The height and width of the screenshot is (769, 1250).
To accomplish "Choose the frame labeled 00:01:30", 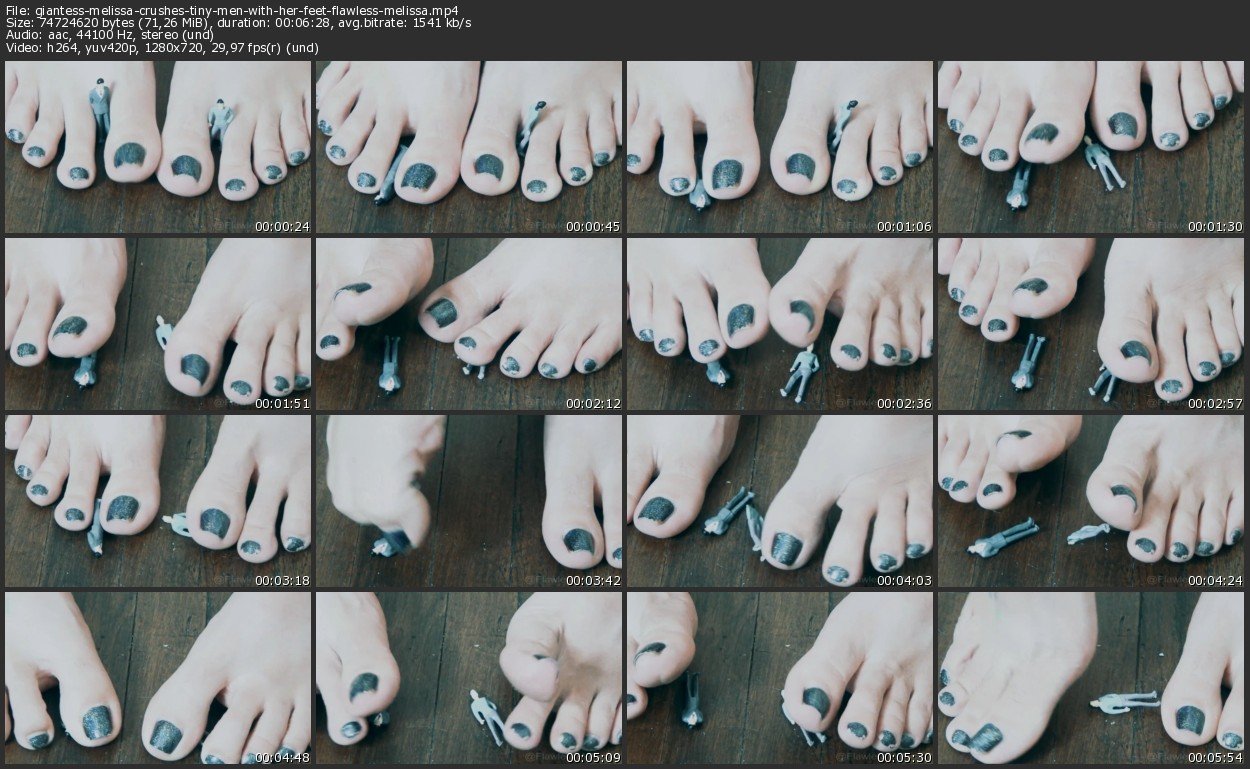I will [1091, 147].
